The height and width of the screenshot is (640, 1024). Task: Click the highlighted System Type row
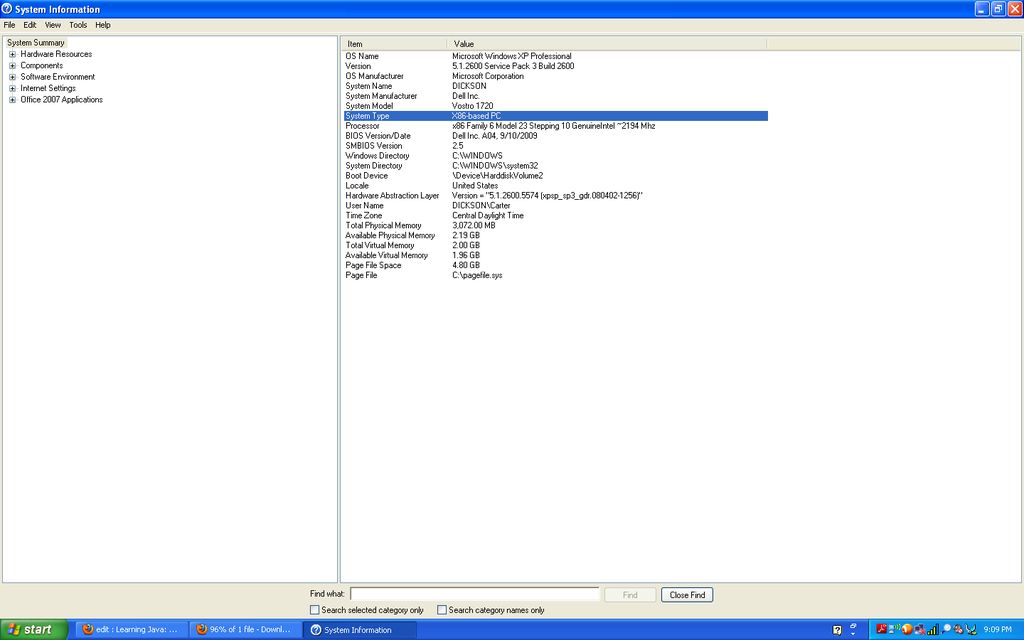click(x=556, y=116)
